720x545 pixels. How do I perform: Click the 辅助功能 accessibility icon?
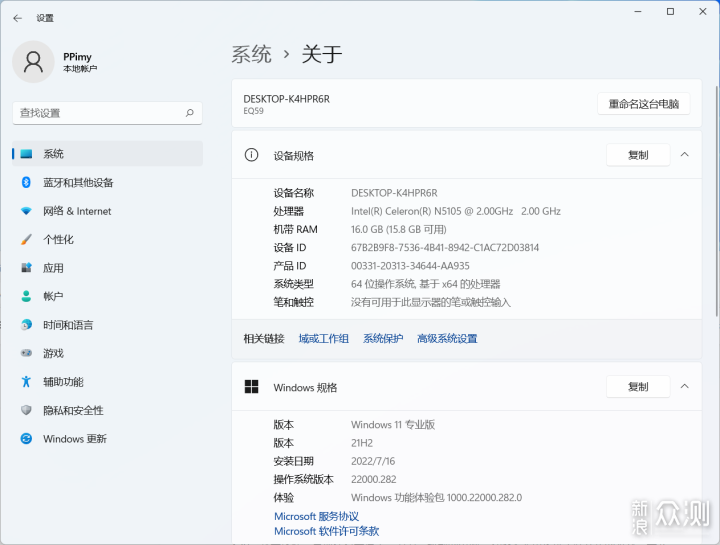[26, 382]
